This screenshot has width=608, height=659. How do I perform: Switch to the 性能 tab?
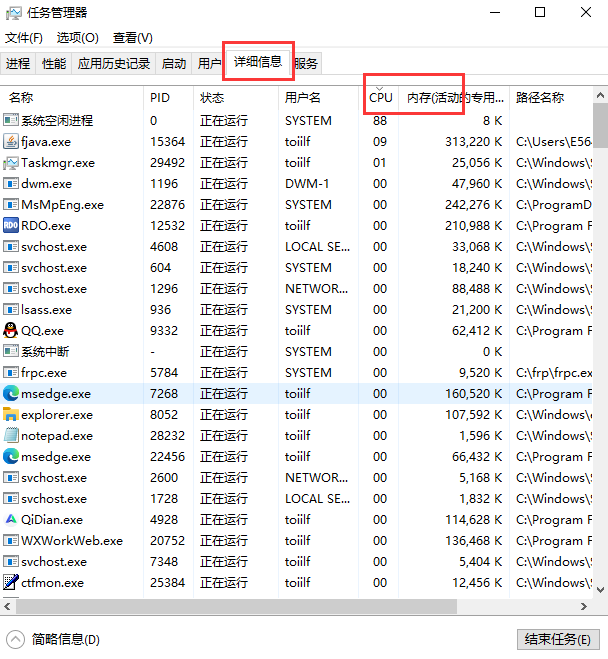point(54,63)
